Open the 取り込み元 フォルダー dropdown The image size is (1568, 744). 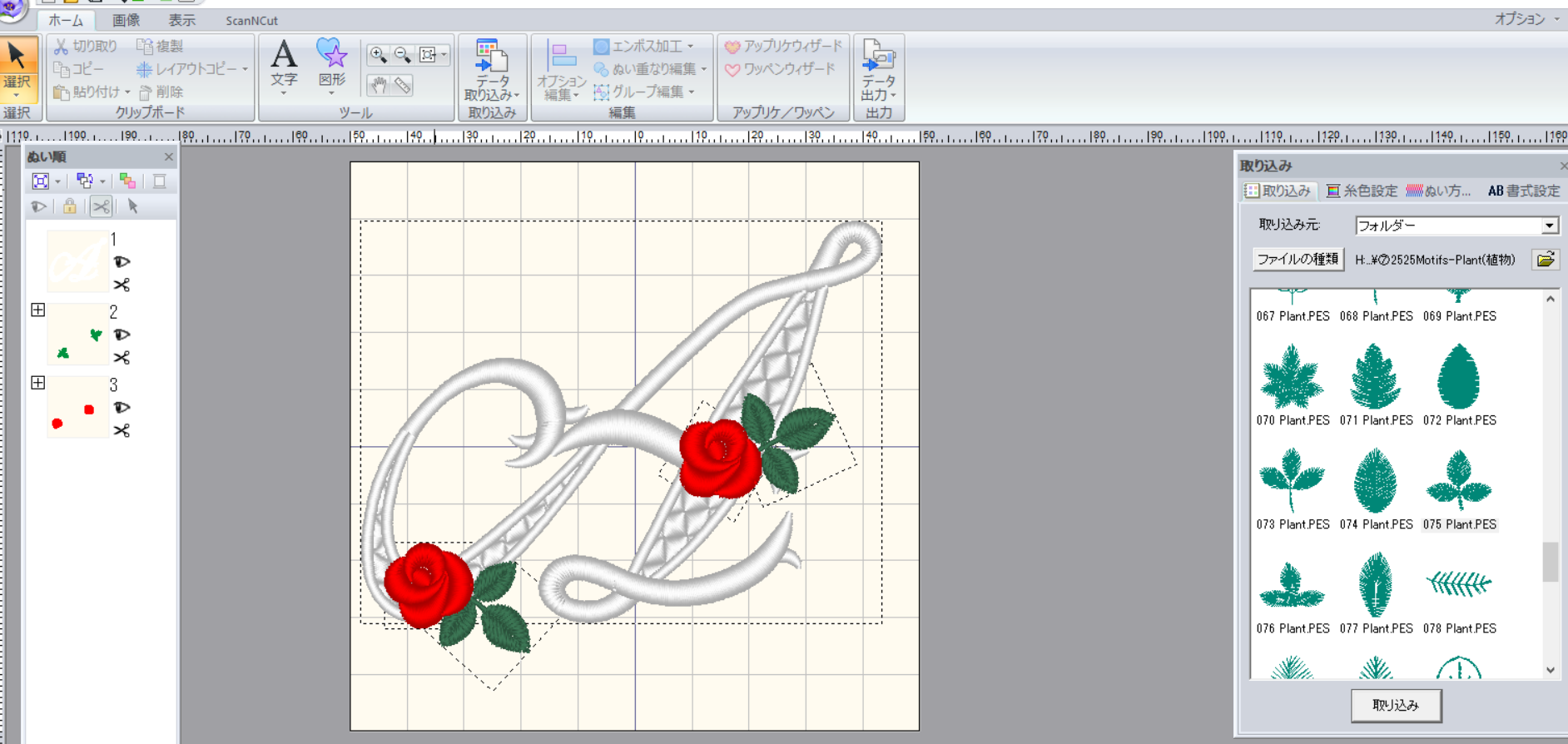[x=1549, y=226]
